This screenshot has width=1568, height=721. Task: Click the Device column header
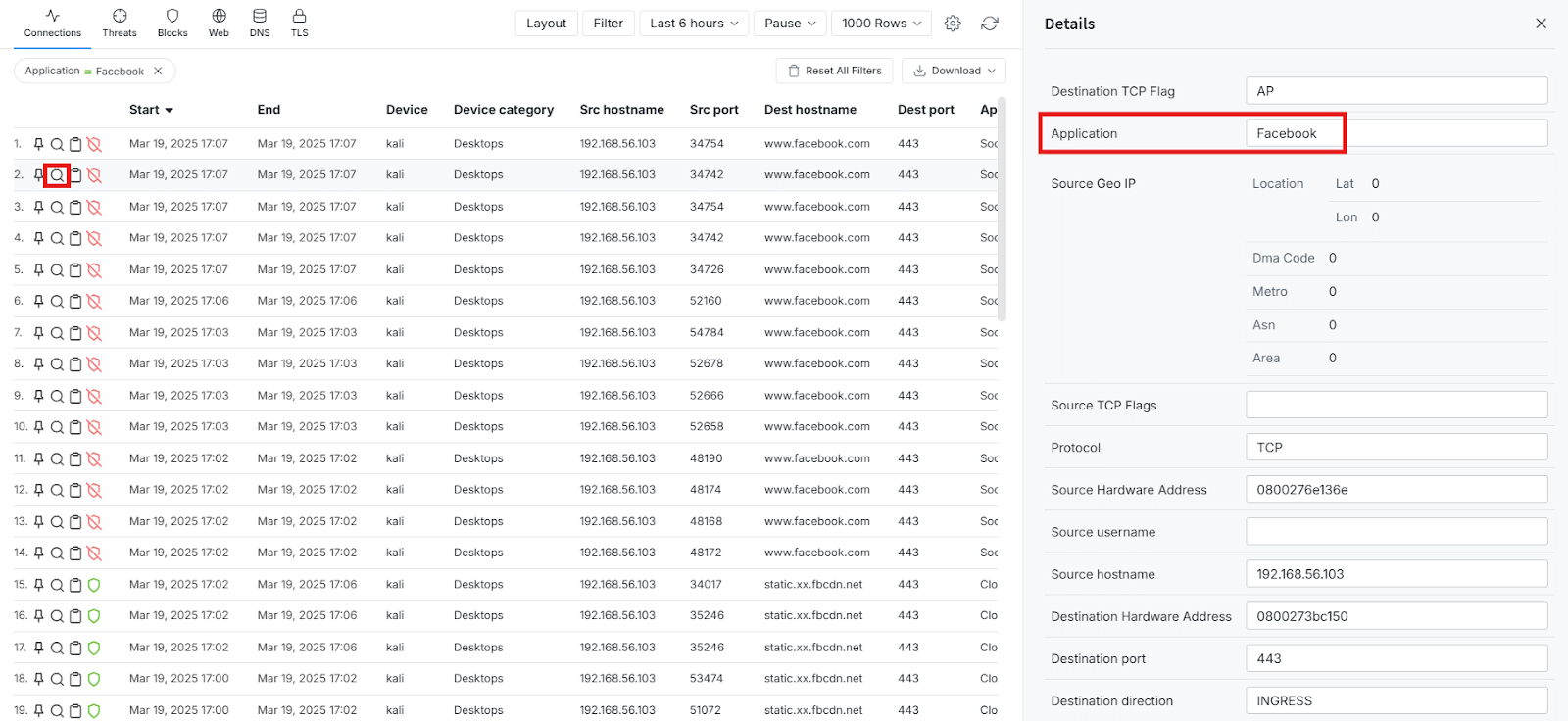(x=407, y=110)
